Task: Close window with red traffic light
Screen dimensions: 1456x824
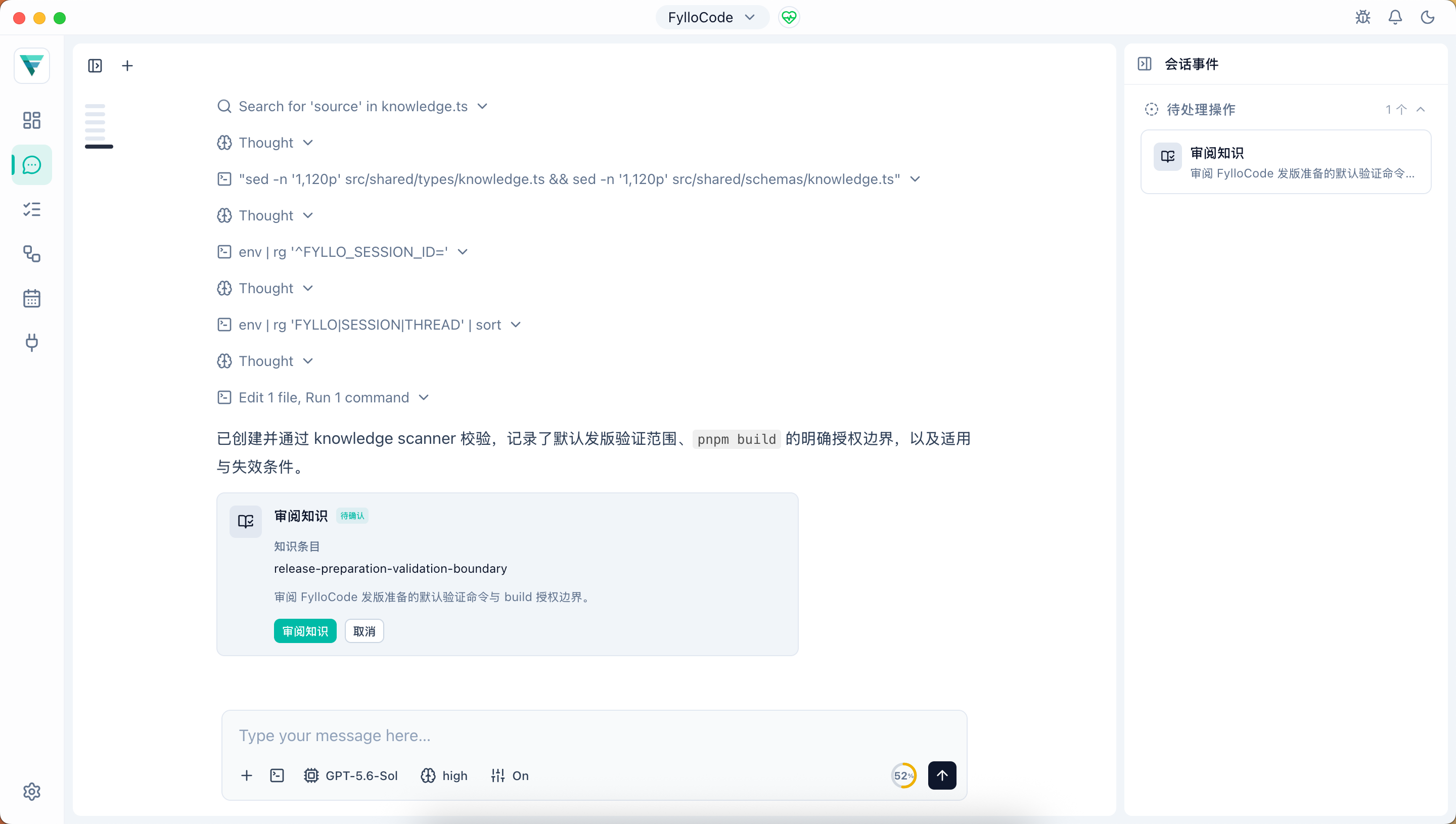Action: tap(19, 18)
